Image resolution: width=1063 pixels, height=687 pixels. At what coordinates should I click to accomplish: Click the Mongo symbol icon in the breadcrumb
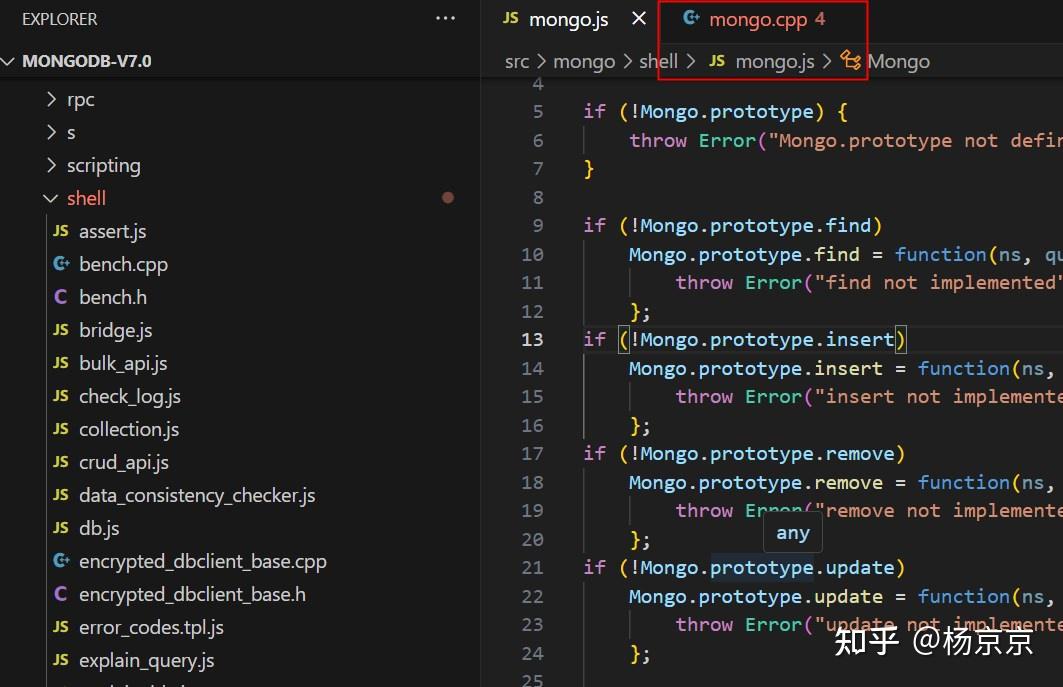click(x=851, y=61)
